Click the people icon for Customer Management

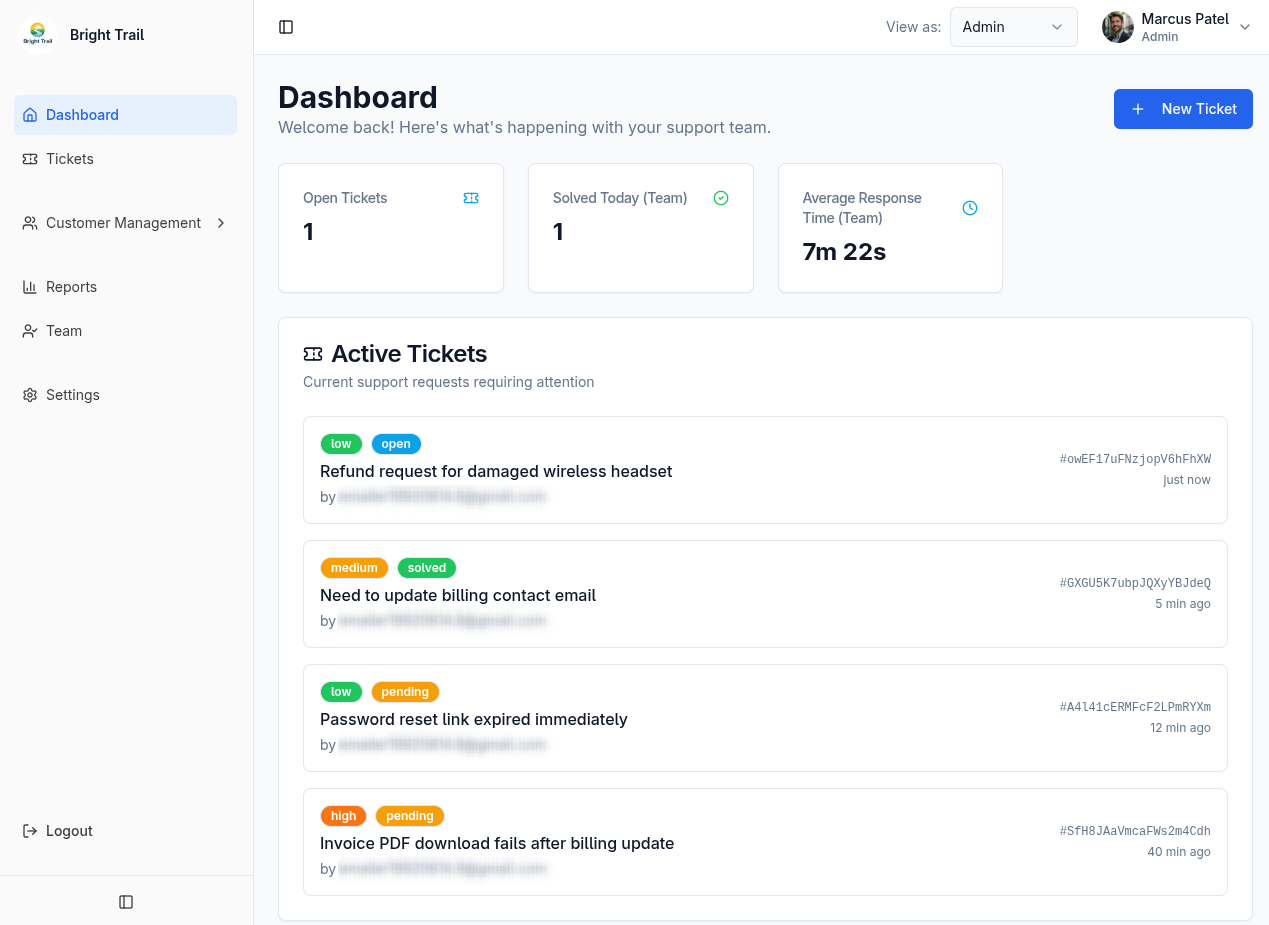(x=31, y=223)
